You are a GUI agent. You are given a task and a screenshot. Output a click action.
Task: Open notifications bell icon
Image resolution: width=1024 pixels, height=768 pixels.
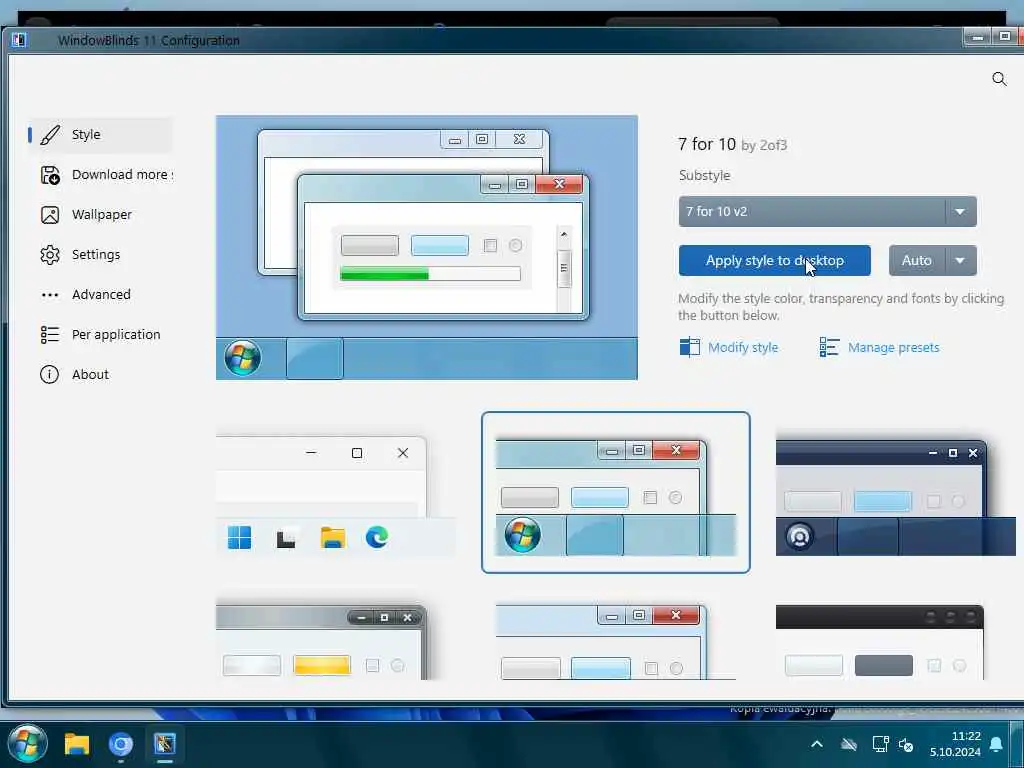996,744
